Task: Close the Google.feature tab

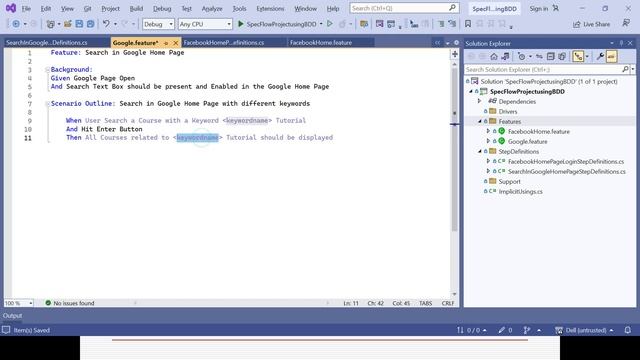Action: click(x=176, y=43)
